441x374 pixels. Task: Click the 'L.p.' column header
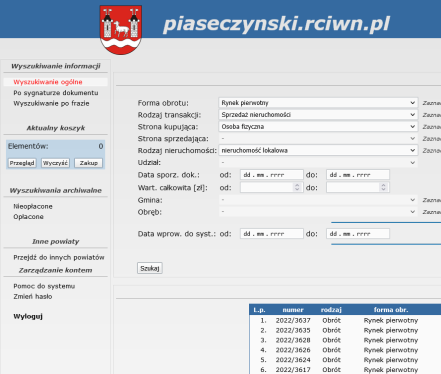[259, 310]
